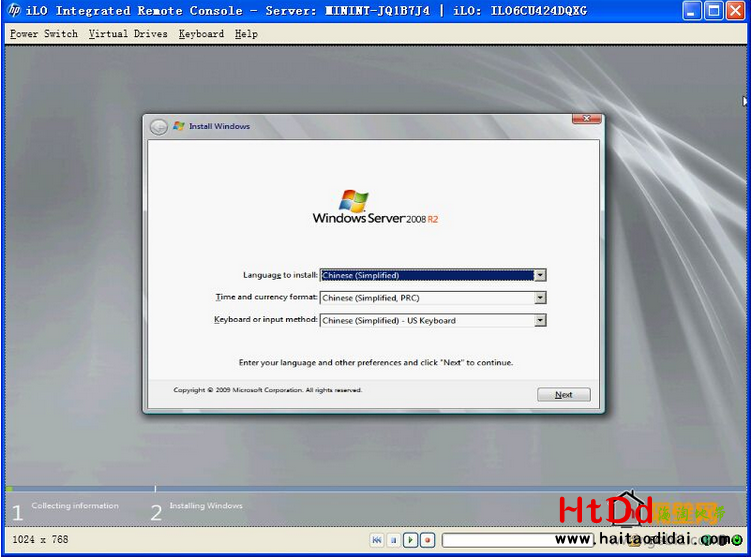Open the Virtual Drives menu

point(128,34)
